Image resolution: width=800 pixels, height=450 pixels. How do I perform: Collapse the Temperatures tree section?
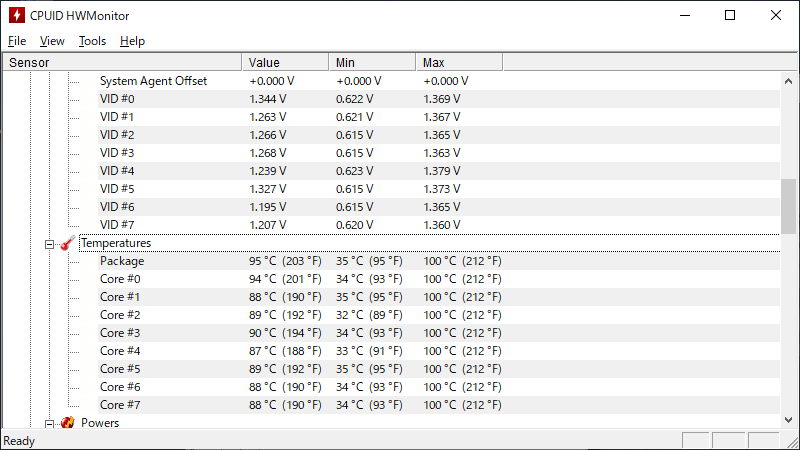point(49,244)
